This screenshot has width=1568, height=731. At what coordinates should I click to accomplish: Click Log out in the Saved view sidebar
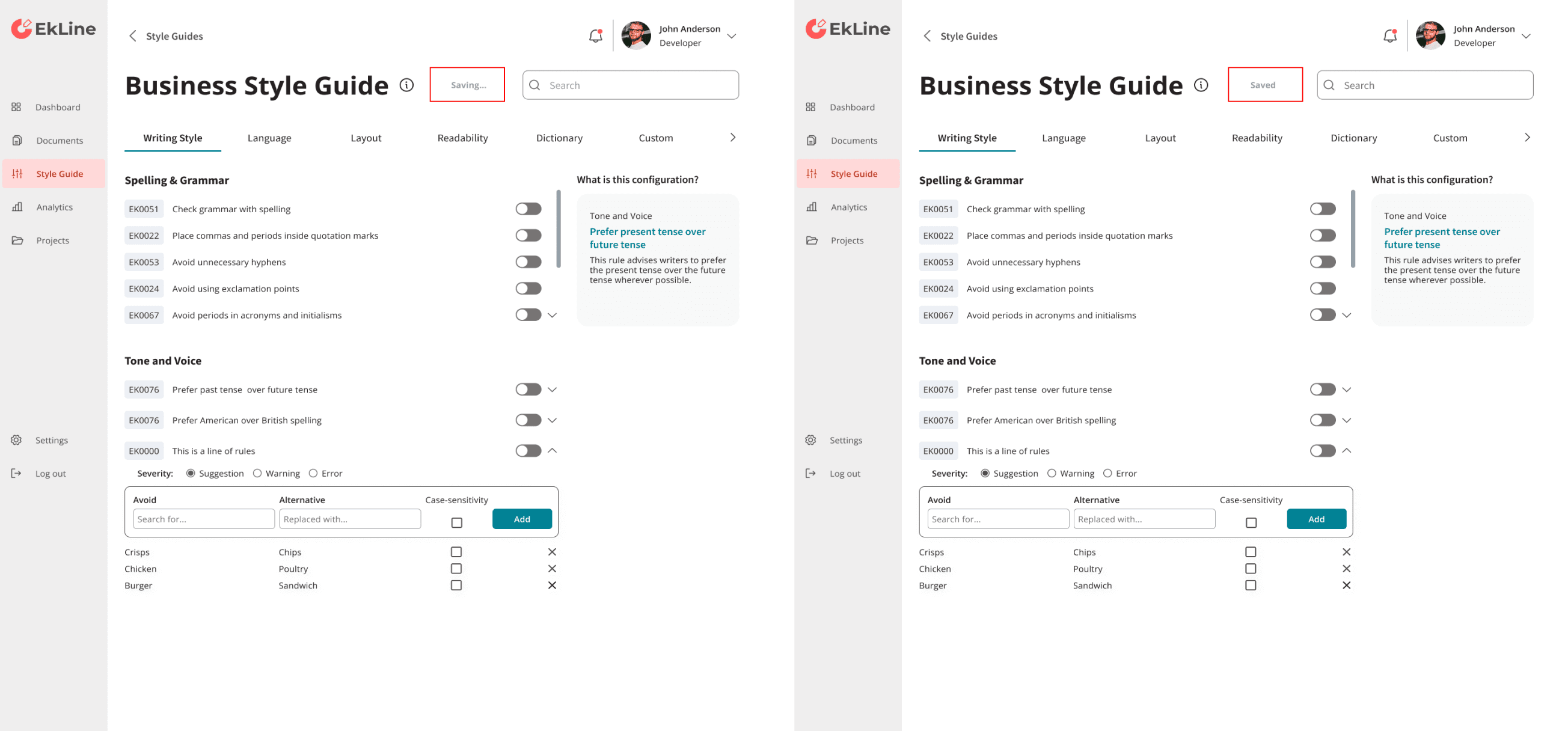point(844,474)
